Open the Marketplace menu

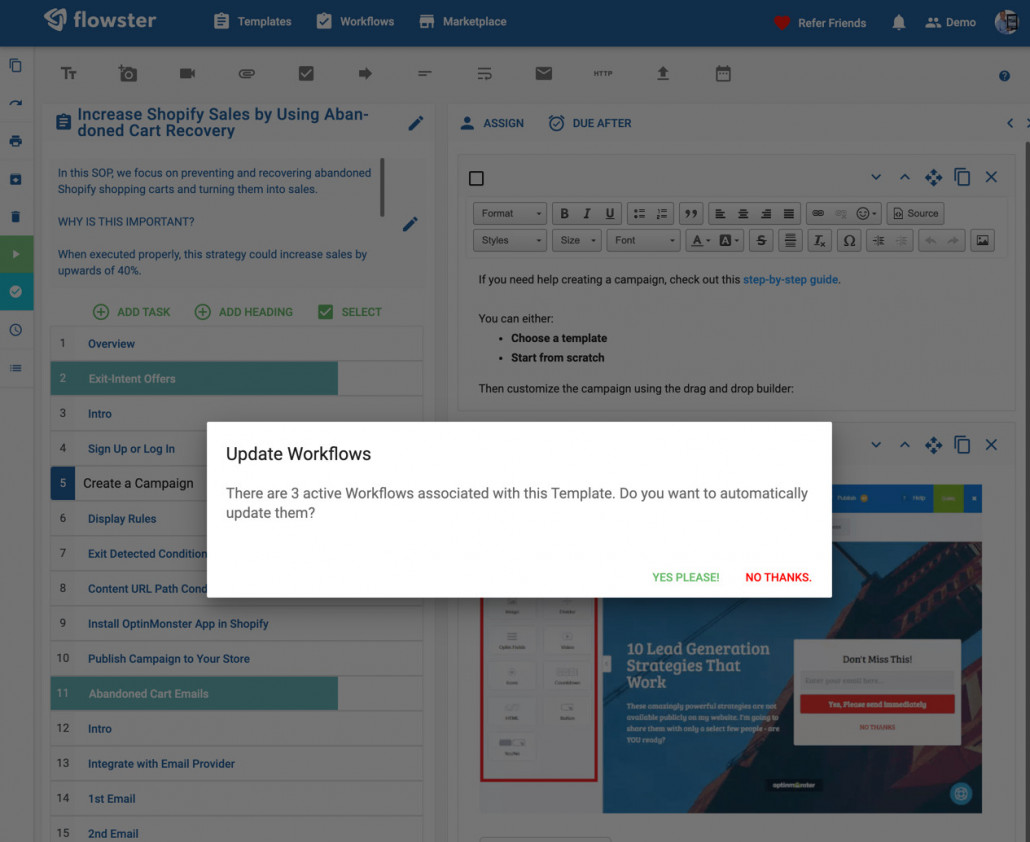click(462, 21)
